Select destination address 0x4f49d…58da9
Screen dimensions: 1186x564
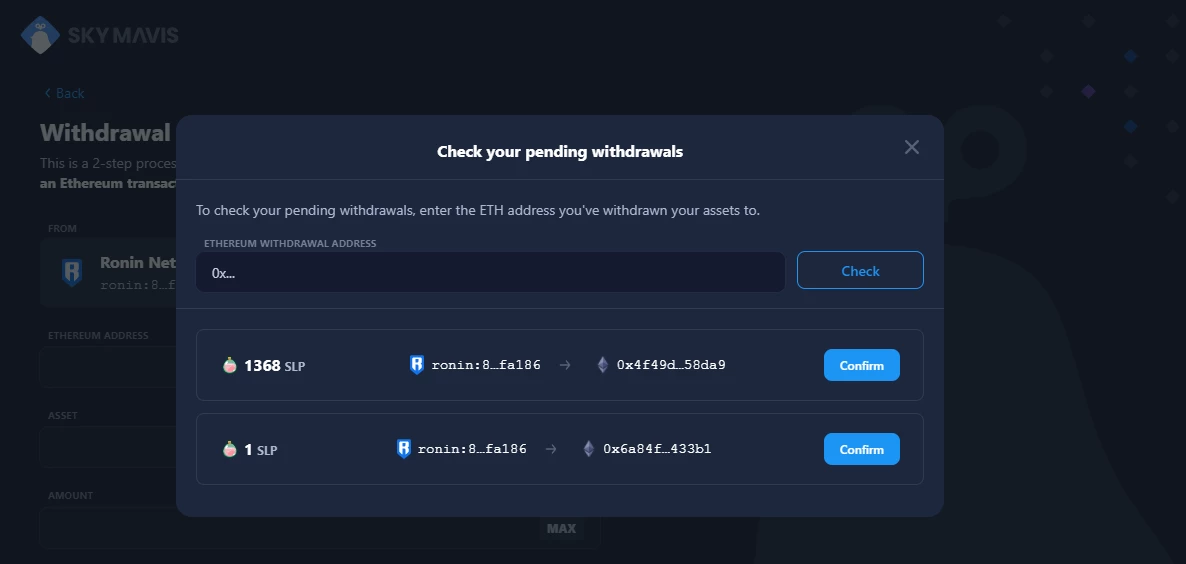click(x=671, y=365)
